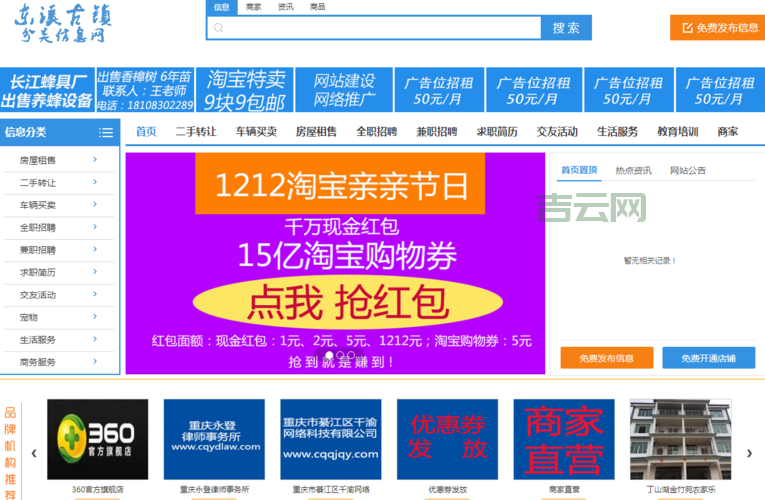Expand the 求职简历 sidebar category
The height and width of the screenshot is (500, 765).
pos(59,273)
